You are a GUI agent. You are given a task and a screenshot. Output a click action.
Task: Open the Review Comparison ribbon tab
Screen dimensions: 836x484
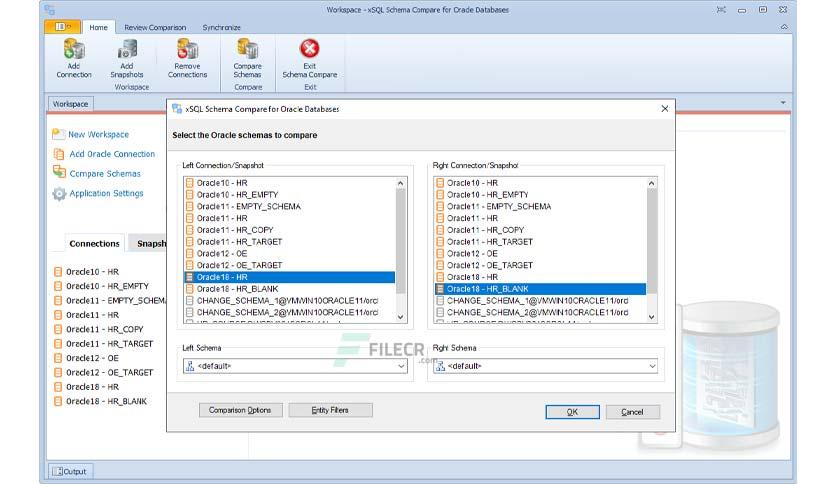point(155,27)
